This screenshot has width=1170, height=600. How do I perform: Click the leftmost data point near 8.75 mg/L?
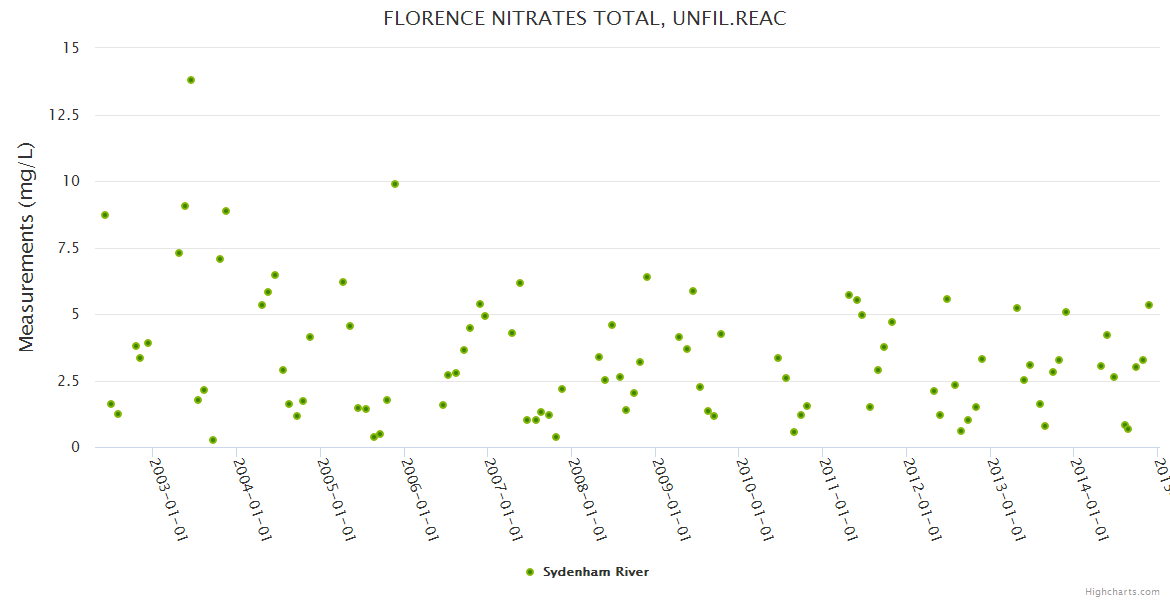pyautogui.click(x=105, y=215)
